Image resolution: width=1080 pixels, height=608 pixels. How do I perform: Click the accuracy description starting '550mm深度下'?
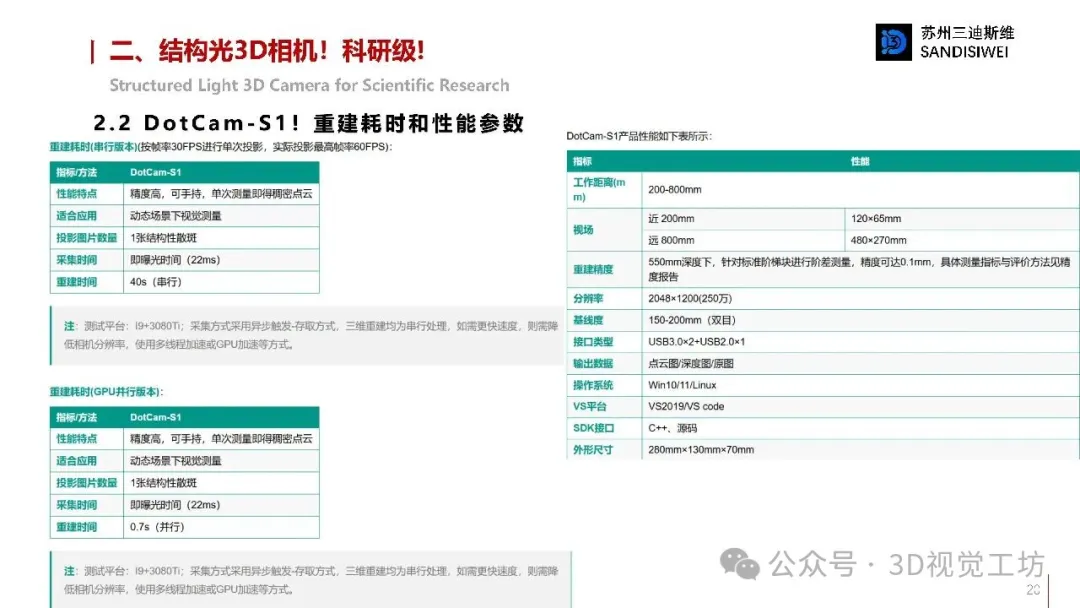point(859,269)
